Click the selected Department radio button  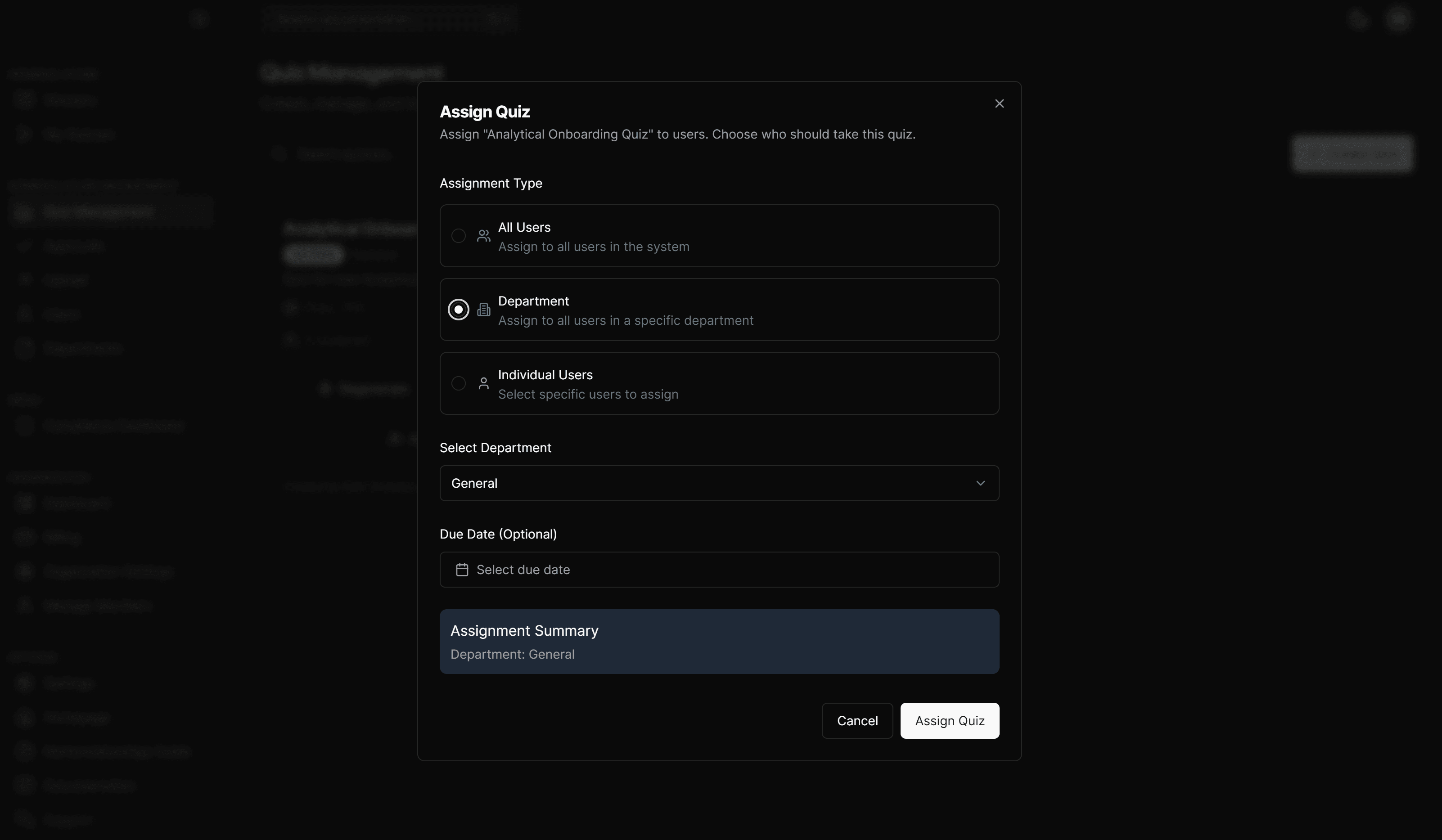point(458,310)
